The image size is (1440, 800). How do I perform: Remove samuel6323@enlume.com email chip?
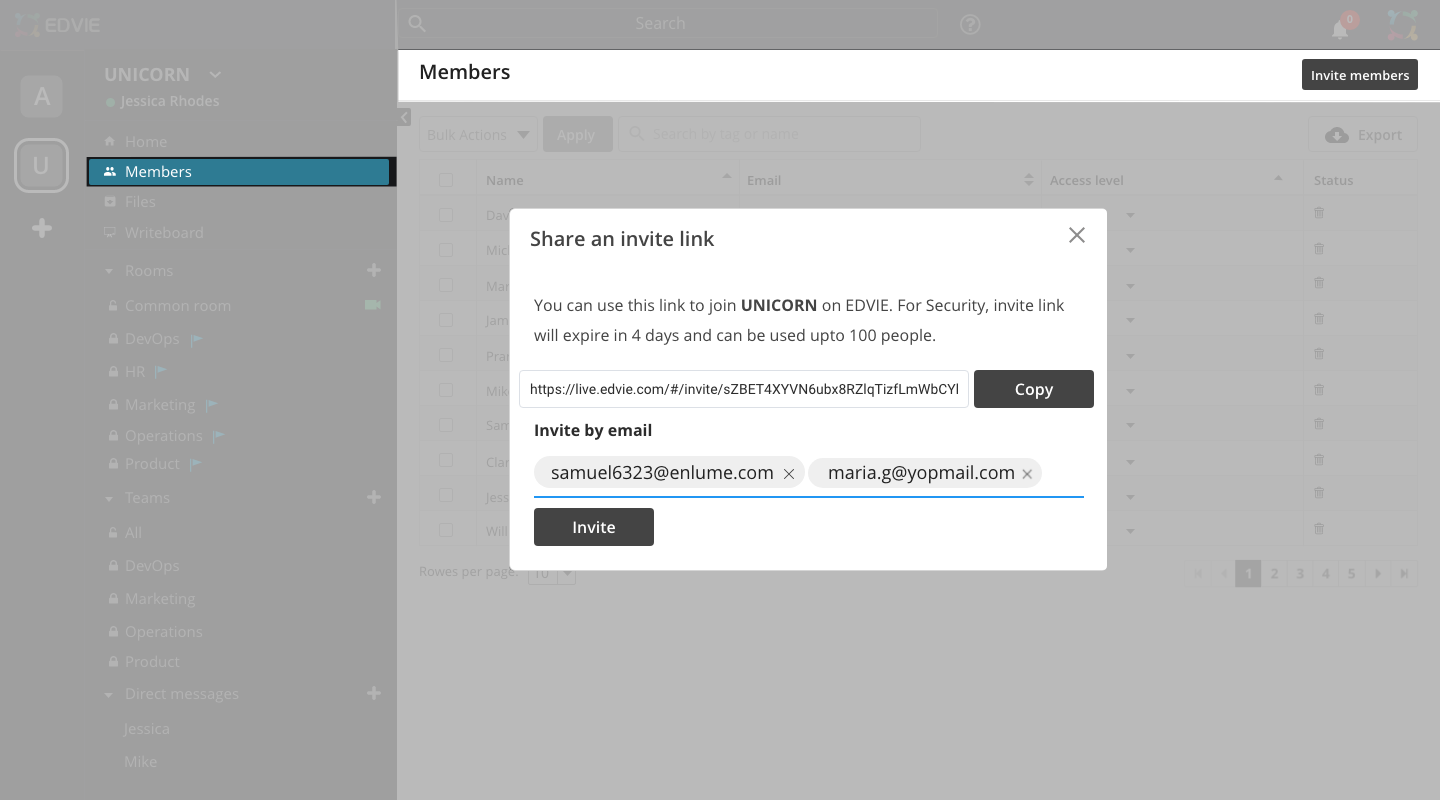pos(789,474)
